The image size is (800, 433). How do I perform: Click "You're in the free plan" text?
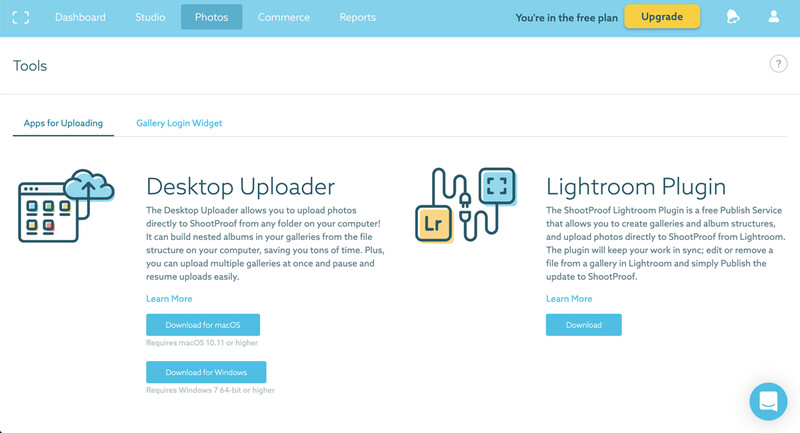(566, 18)
